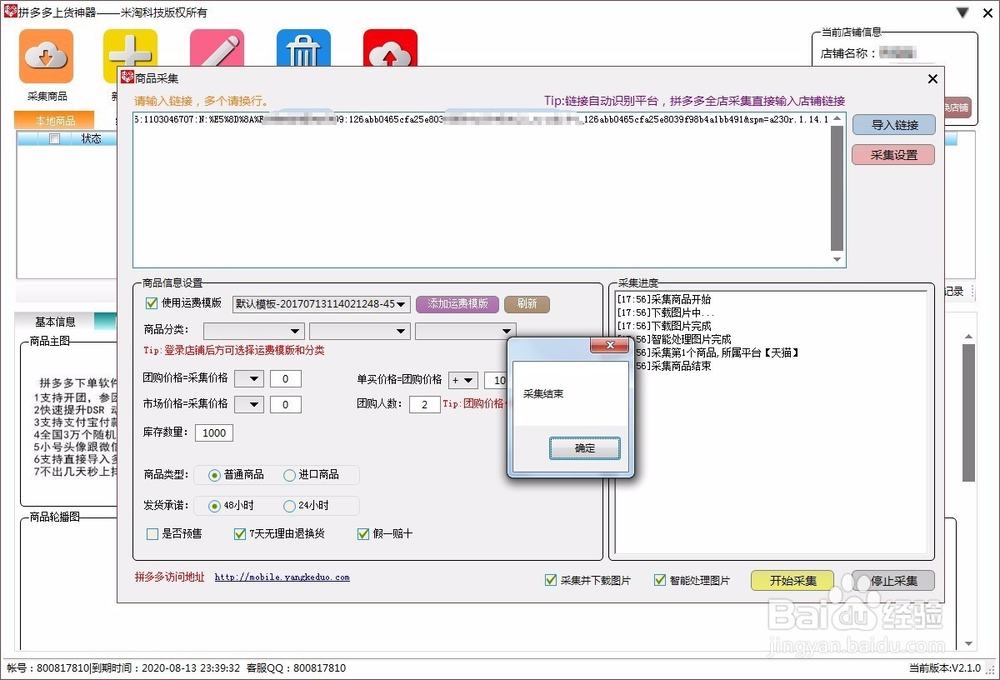
Task: Click the 采集商品 orange cloud download icon
Action: click(x=47, y=56)
